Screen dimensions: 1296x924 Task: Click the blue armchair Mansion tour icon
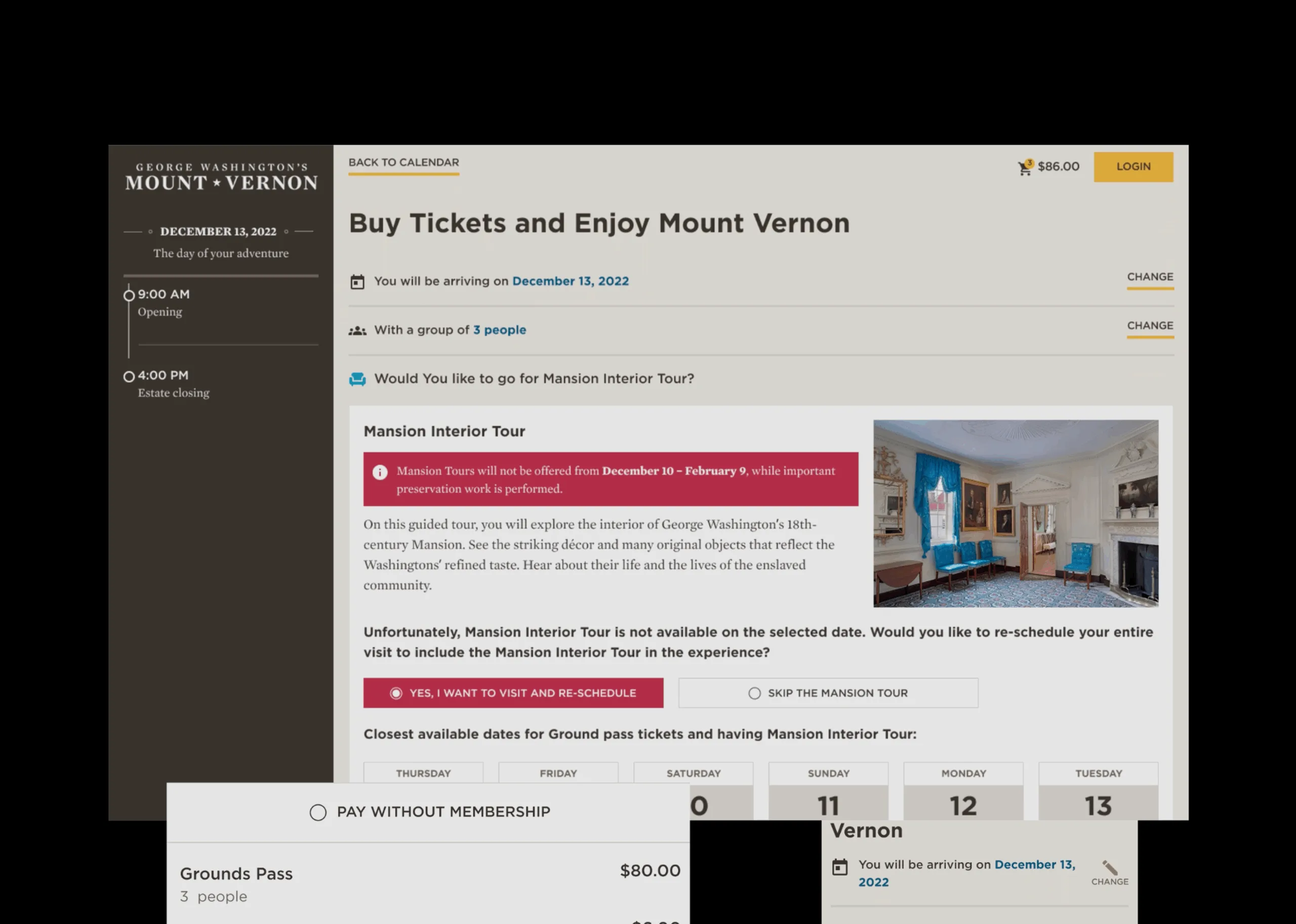pyautogui.click(x=357, y=379)
